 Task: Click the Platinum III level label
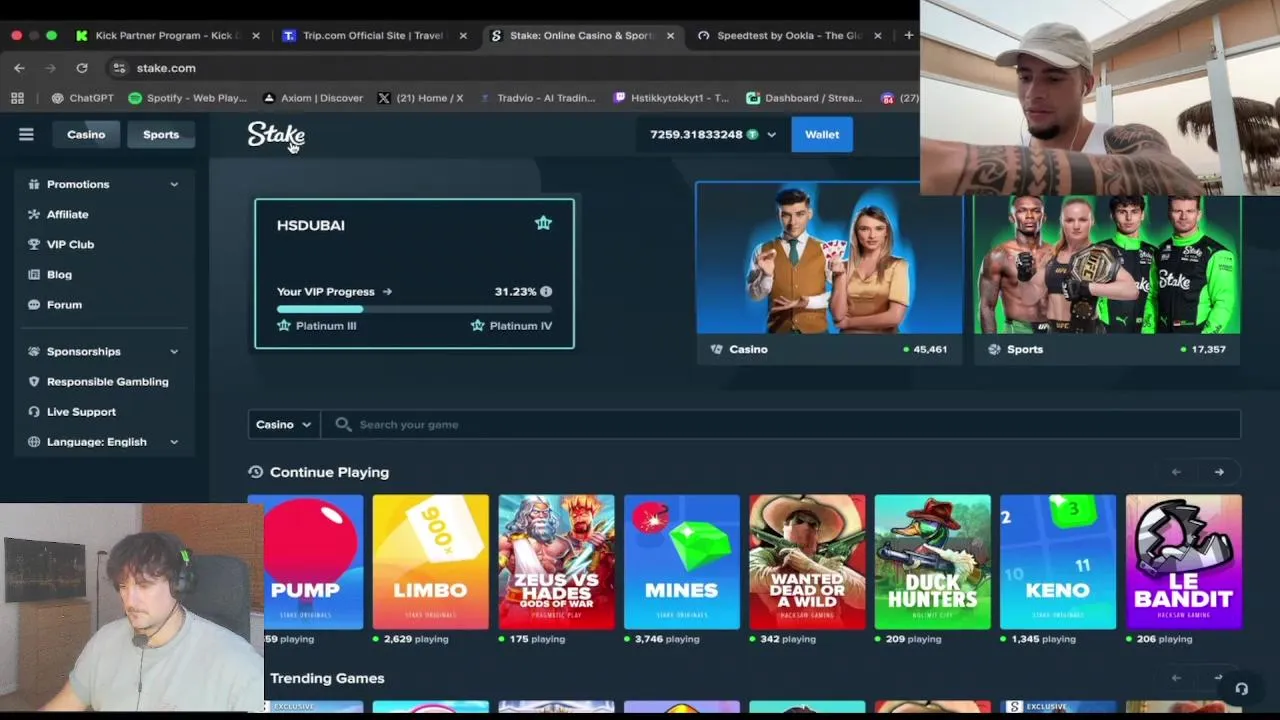(x=326, y=326)
